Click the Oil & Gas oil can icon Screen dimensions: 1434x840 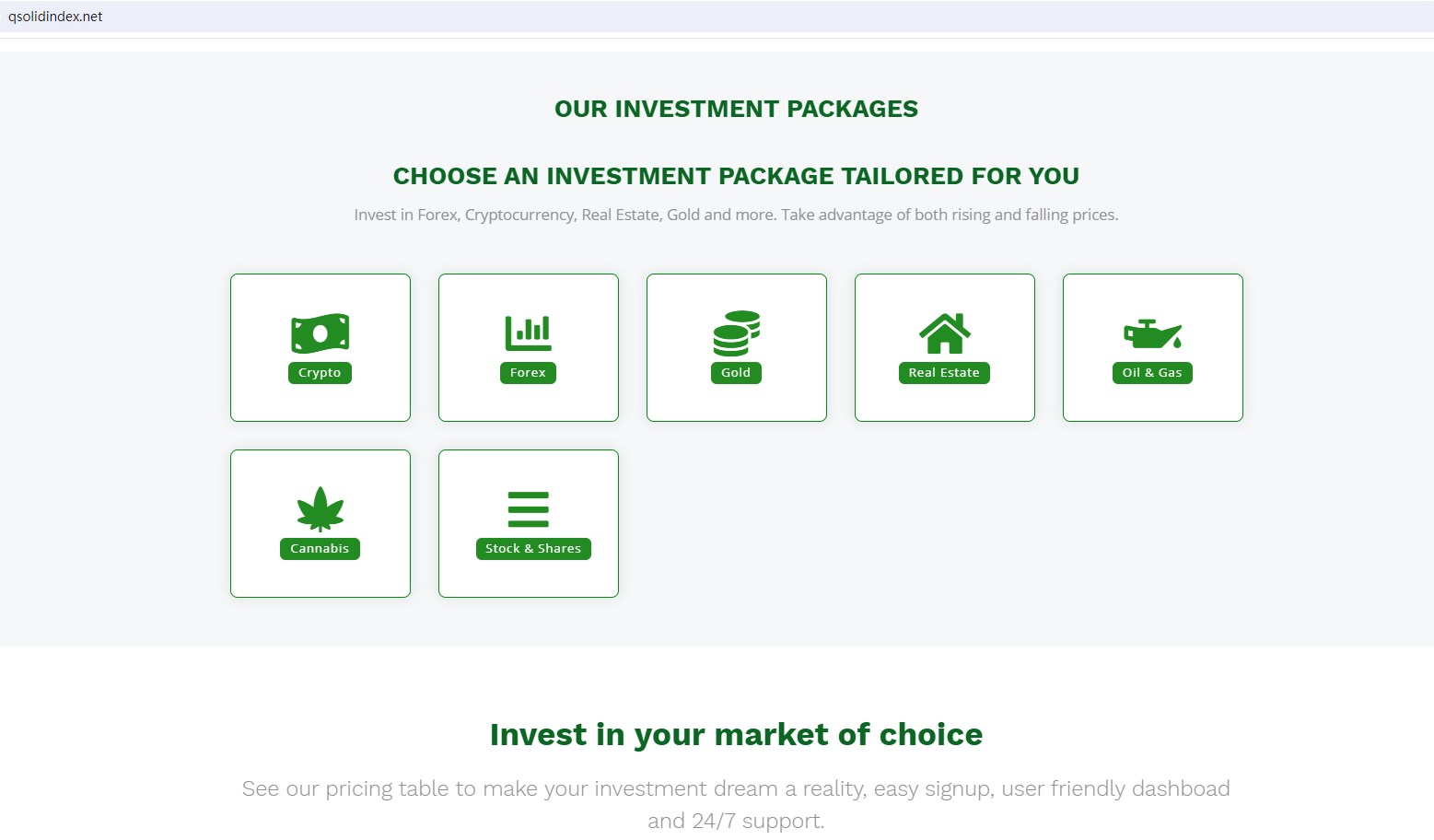pos(1152,333)
